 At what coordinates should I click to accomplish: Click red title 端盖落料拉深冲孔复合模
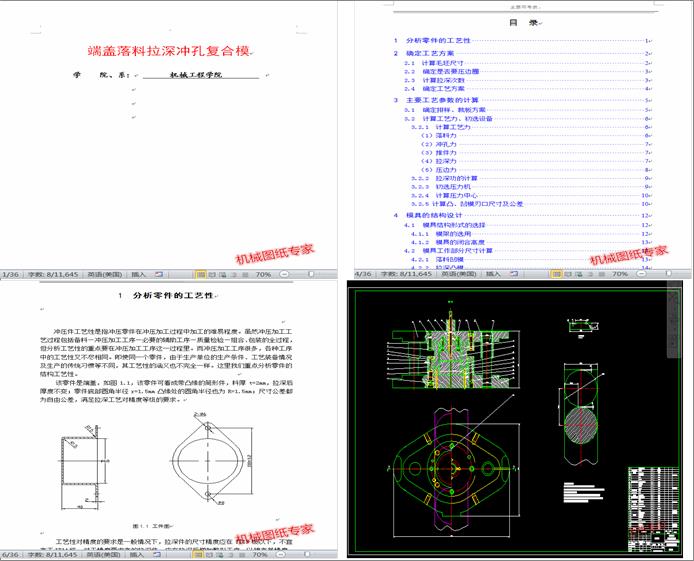tap(169, 51)
